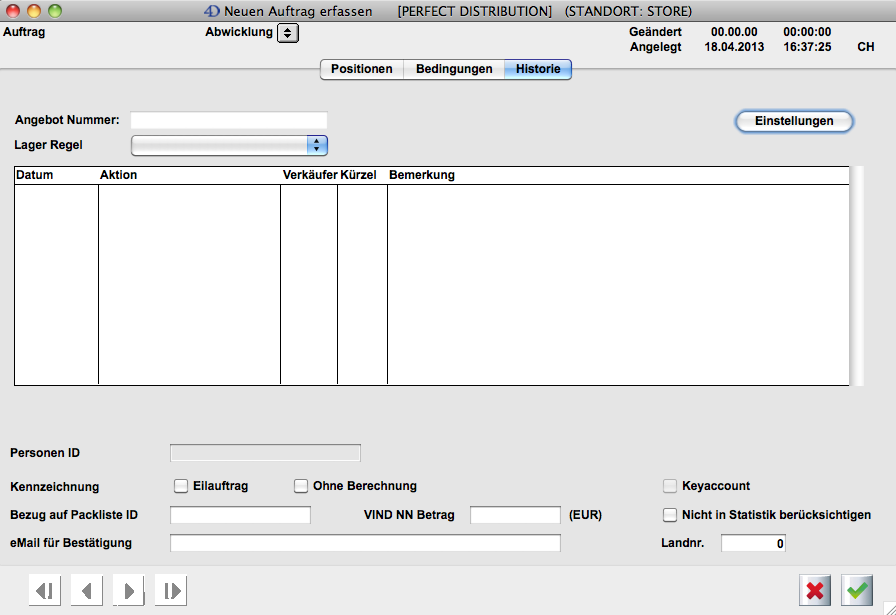Click the eMail für Bestätigung field
Image resolution: width=896 pixels, height=615 pixels.
(365, 543)
